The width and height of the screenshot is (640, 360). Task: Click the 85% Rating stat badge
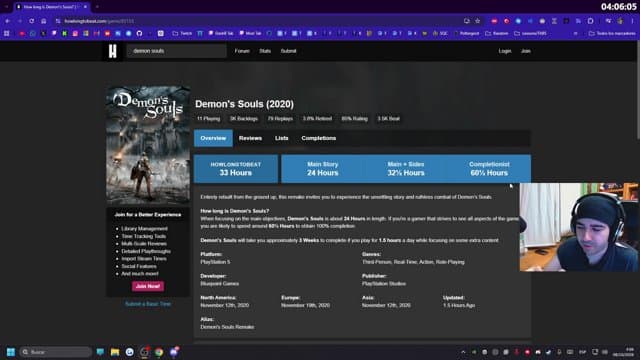354,119
